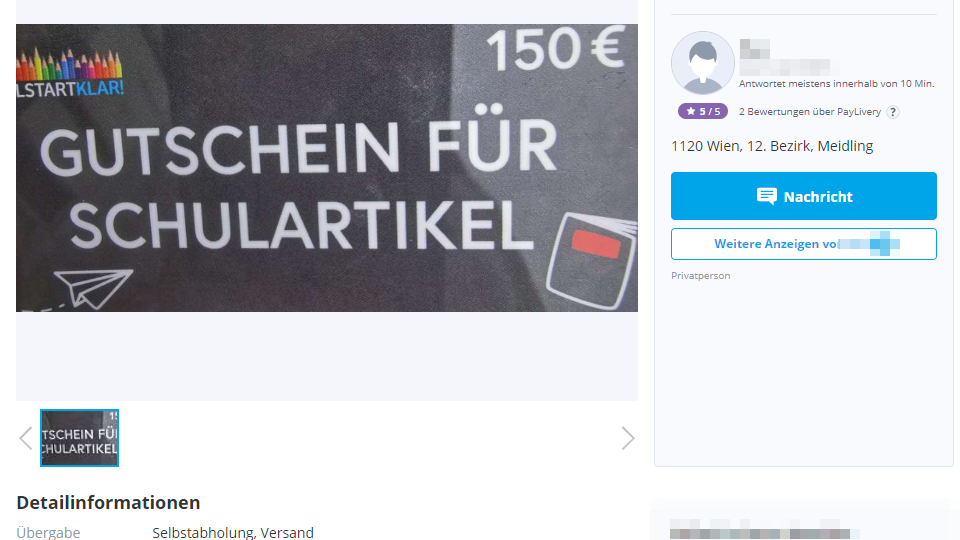This screenshot has height=540, width=960.
Task: Click the Selbstabholung, Versand delivery value
Action: pyautogui.click(x=233, y=533)
